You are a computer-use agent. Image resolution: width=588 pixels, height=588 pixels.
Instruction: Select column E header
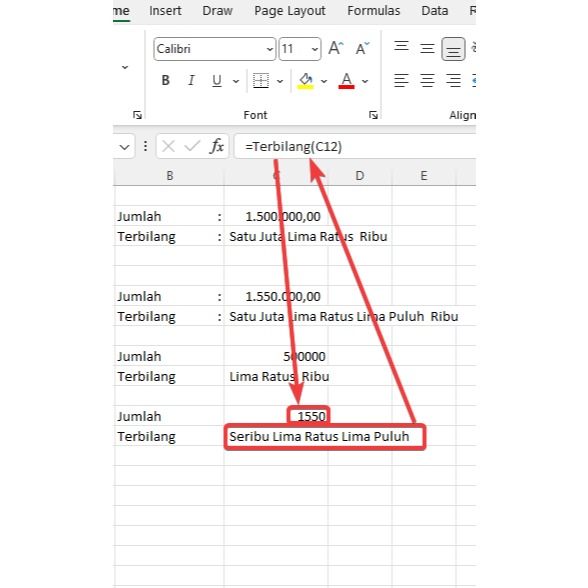[x=424, y=176]
